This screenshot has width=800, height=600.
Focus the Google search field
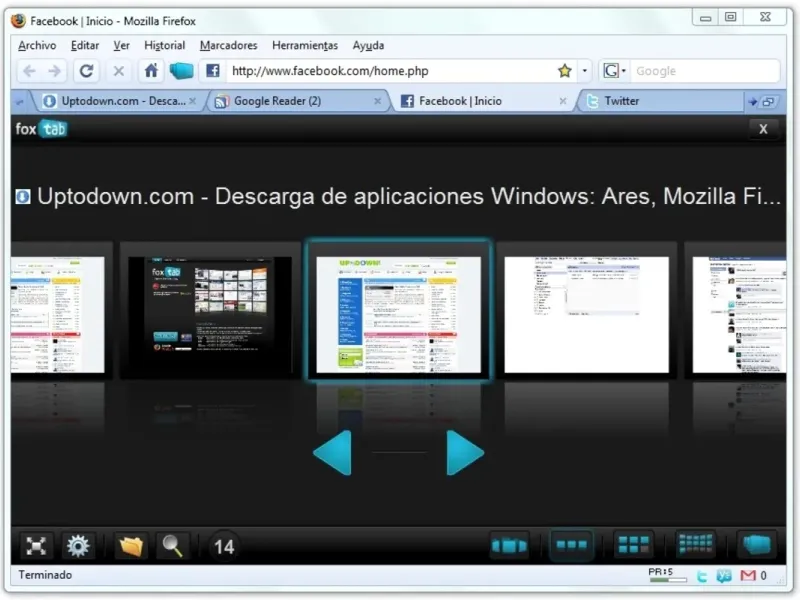click(x=704, y=71)
